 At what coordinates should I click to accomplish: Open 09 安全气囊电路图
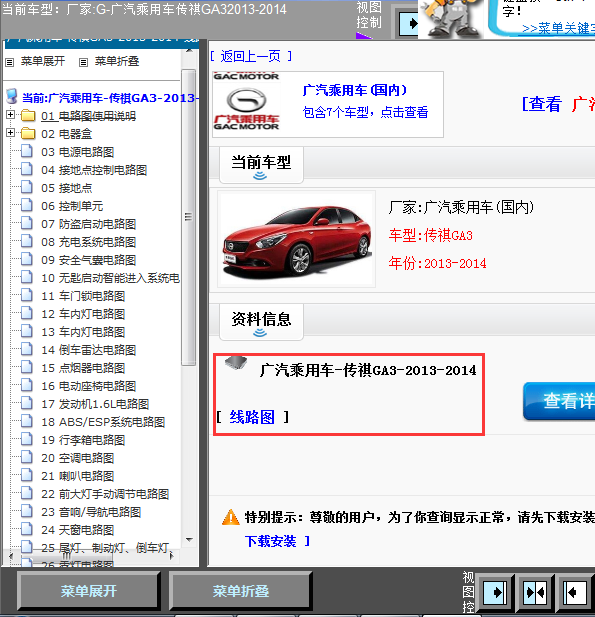click(x=89, y=260)
